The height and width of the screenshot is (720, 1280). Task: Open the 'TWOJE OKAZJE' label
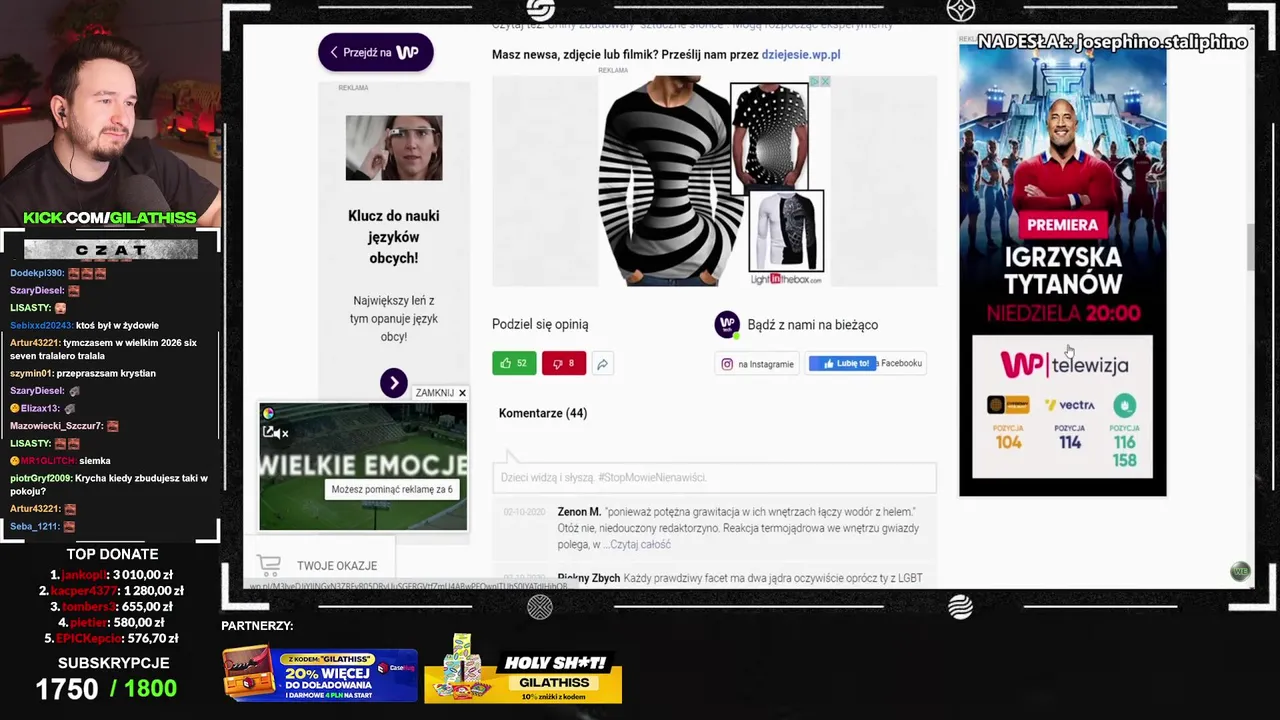coord(337,566)
